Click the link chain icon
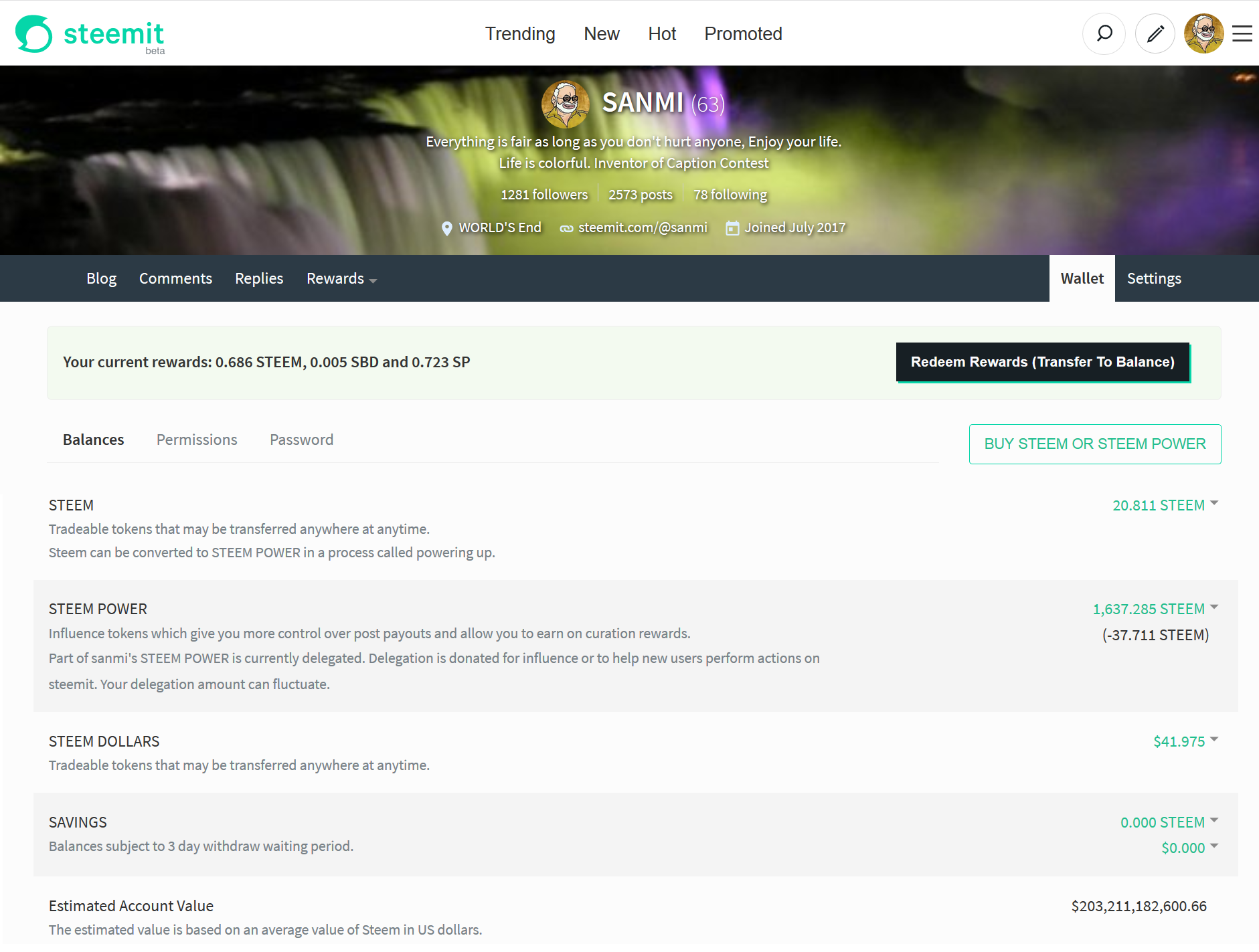Image resolution: width=1259 pixels, height=952 pixels. click(x=566, y=228)
